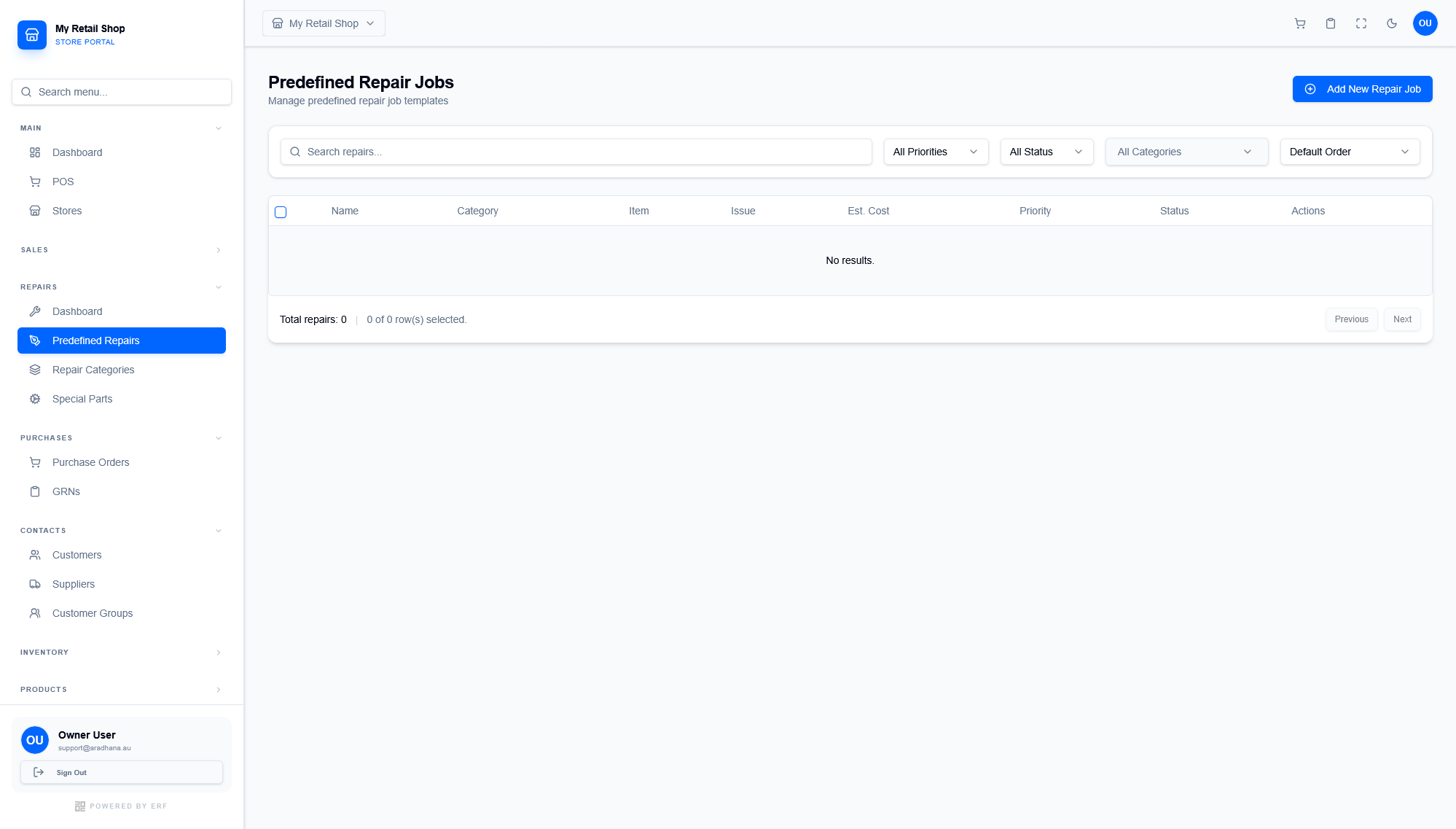Open the All Categories filter dropdown
This screenshot has width=1456, height=829.
tap(1186, 152)
